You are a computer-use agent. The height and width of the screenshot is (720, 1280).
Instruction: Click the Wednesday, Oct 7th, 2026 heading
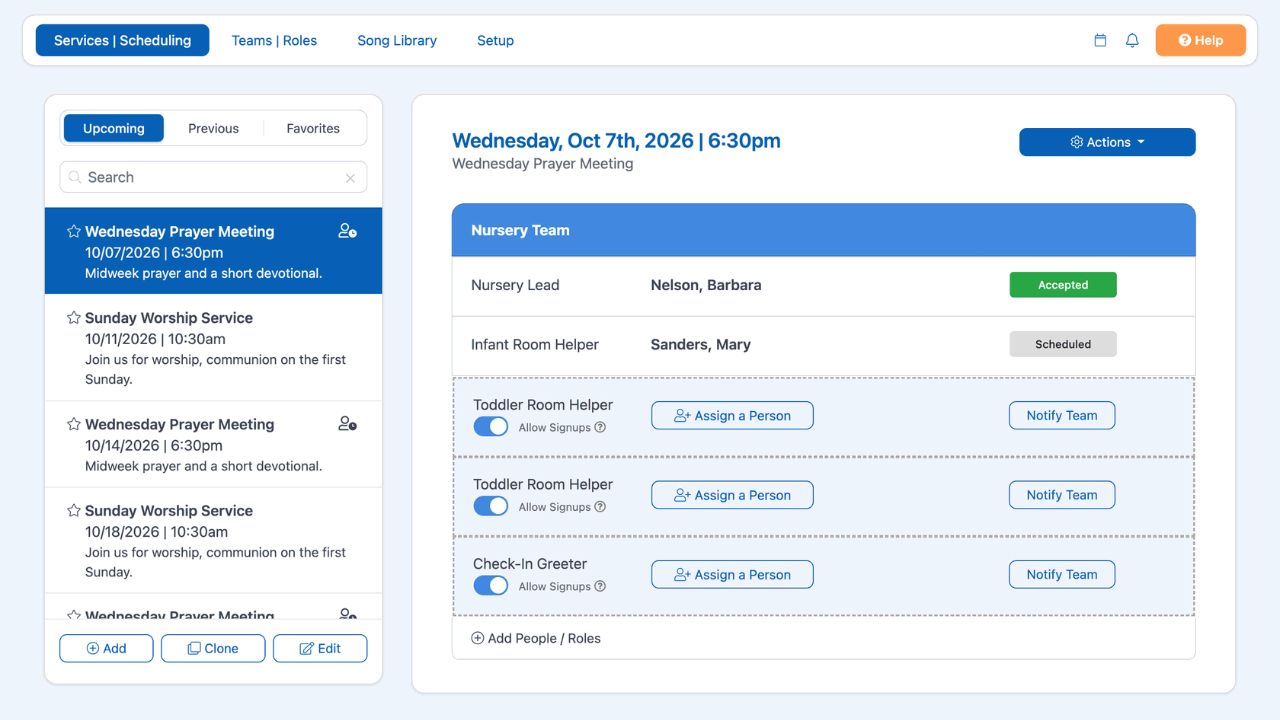(616, 141)
